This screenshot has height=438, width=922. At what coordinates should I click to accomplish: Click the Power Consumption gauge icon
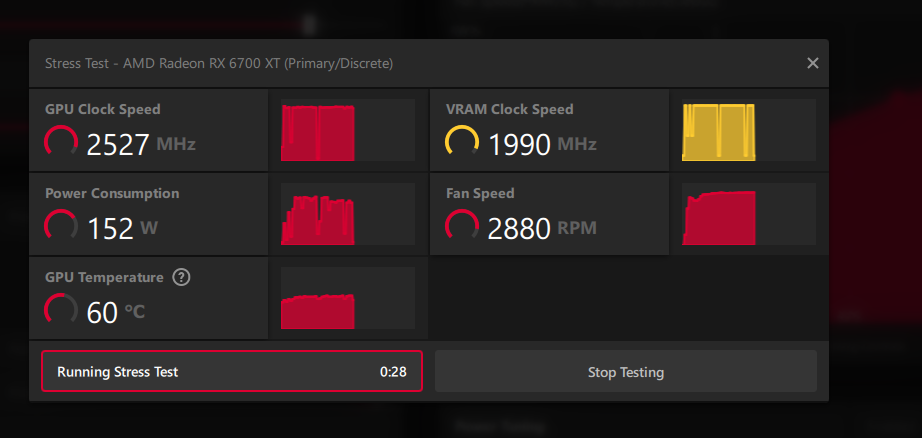[61, 225]
